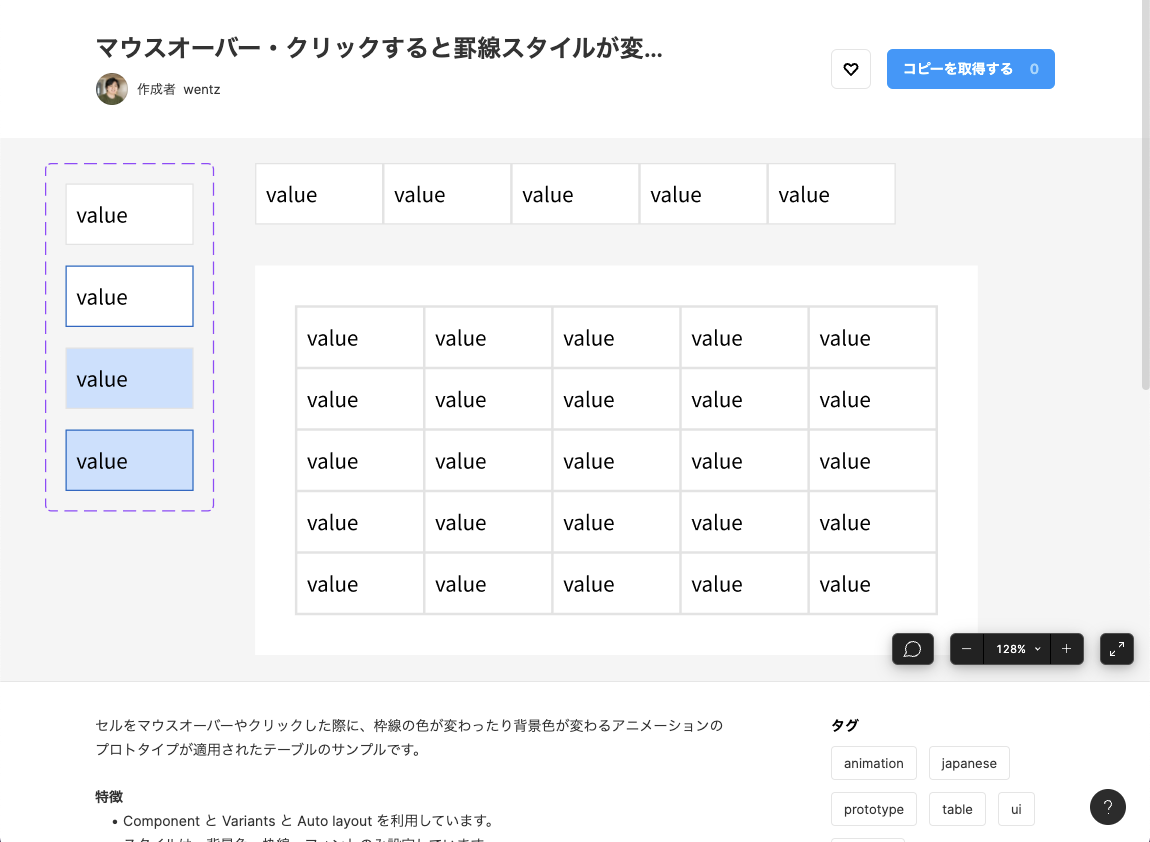Viewport: 1150px width, 842px height.
Task: Click the blue-highlighted value cell in the variants frame
Action: [x=129, y=378]
